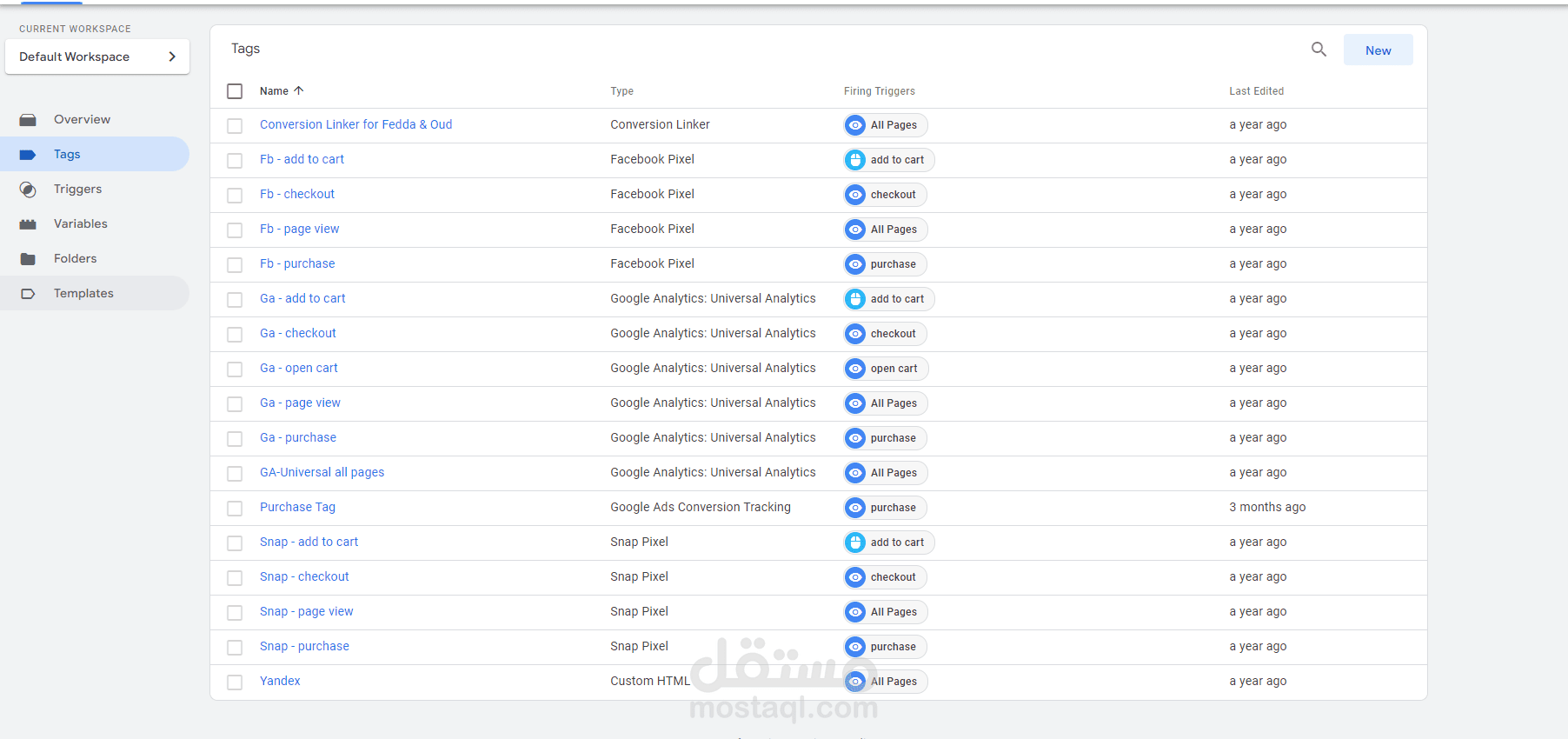Image resolution: width=1568 pixels, height=739 pixels.
Task: Click the trigger icon on Fb - purchase row
Action: click(855, 264)
